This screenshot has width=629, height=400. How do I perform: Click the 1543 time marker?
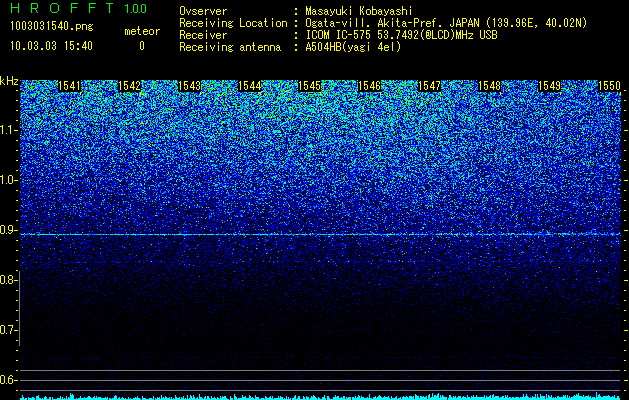(189, 86)
